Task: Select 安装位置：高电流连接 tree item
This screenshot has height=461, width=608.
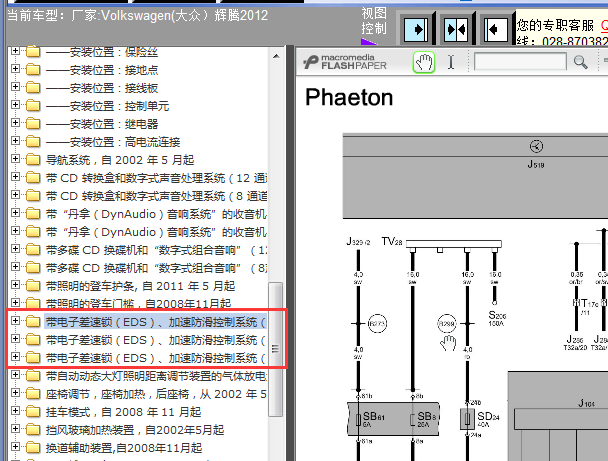Action: [113, 142]
